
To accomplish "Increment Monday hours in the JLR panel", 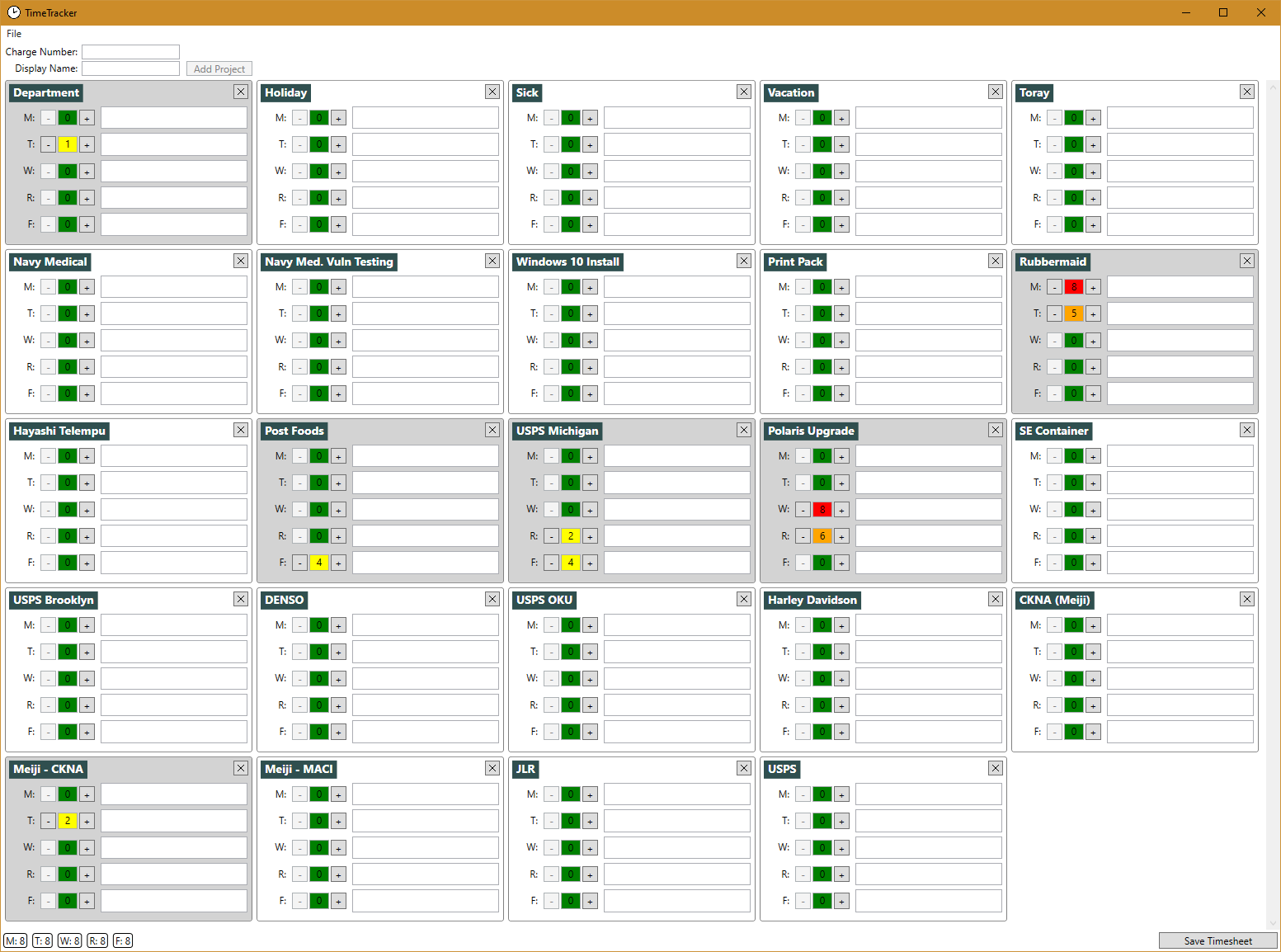I will point(590,794).
